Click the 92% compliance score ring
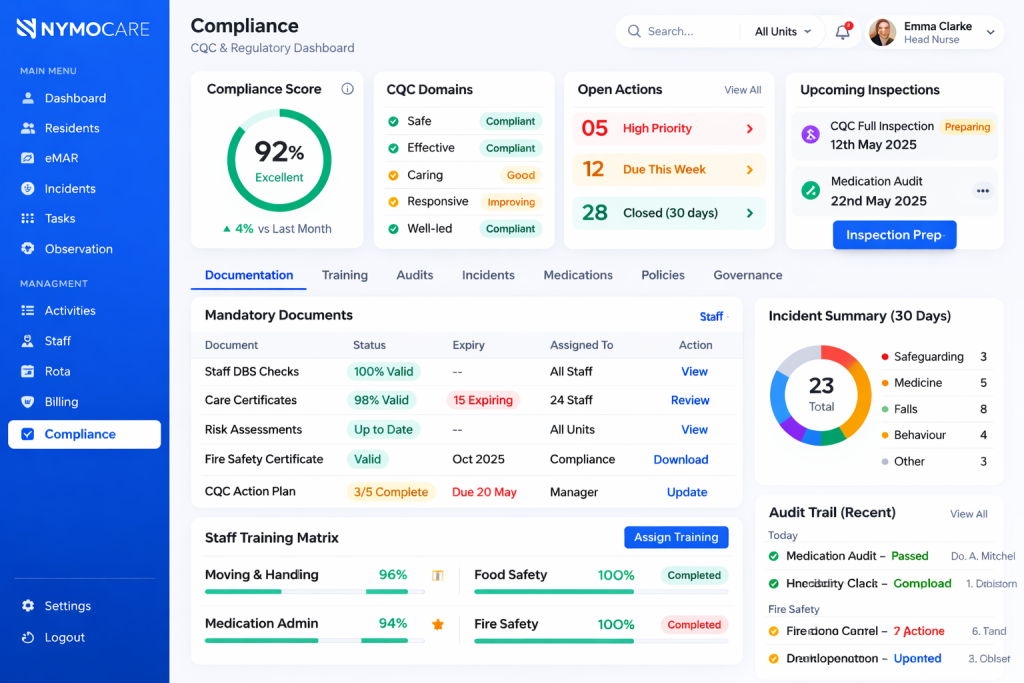Screen dimensions: 1024x683 (x=279, y=161)
